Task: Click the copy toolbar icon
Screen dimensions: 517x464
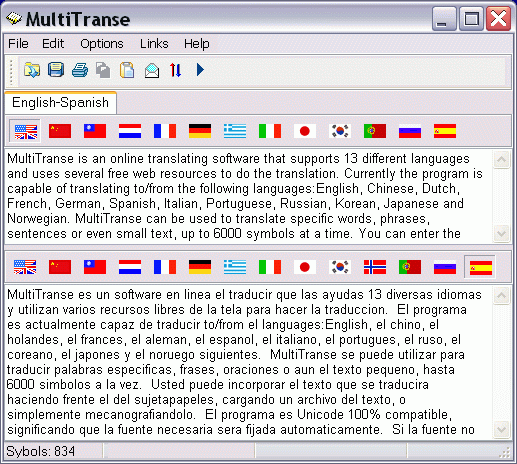Action: pos(103,70)
